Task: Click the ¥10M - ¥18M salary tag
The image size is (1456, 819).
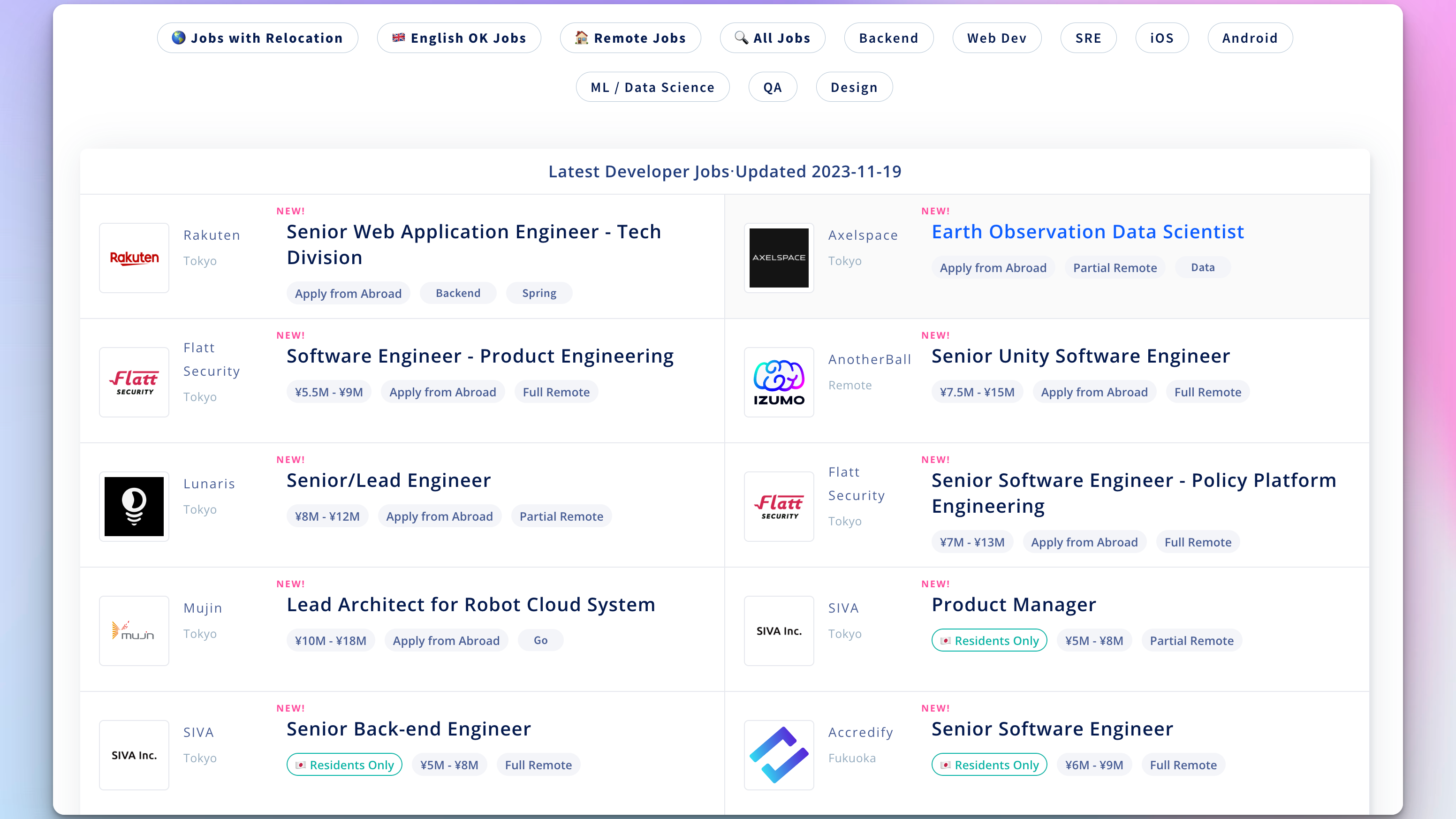Action: 331,640
